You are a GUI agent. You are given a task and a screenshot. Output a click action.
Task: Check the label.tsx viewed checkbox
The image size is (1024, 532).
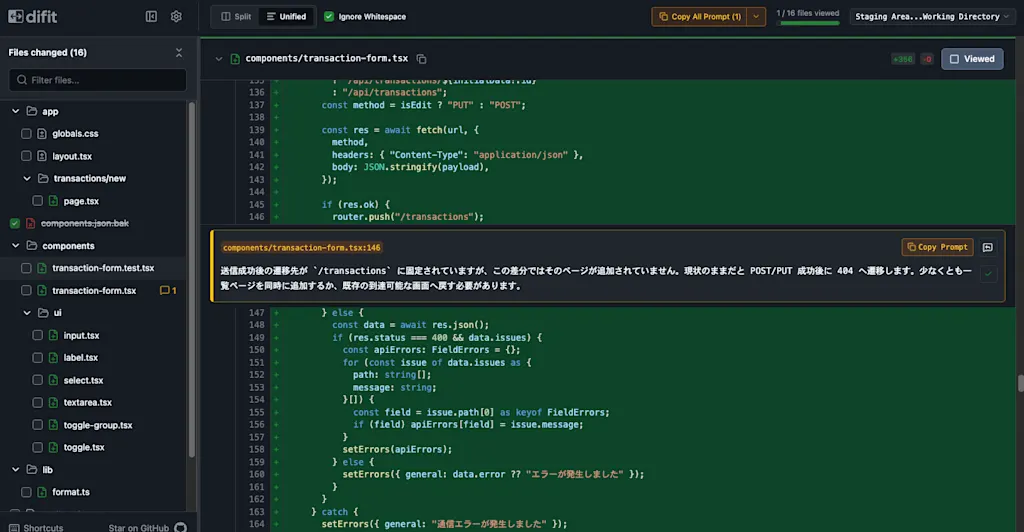(37, 358)
